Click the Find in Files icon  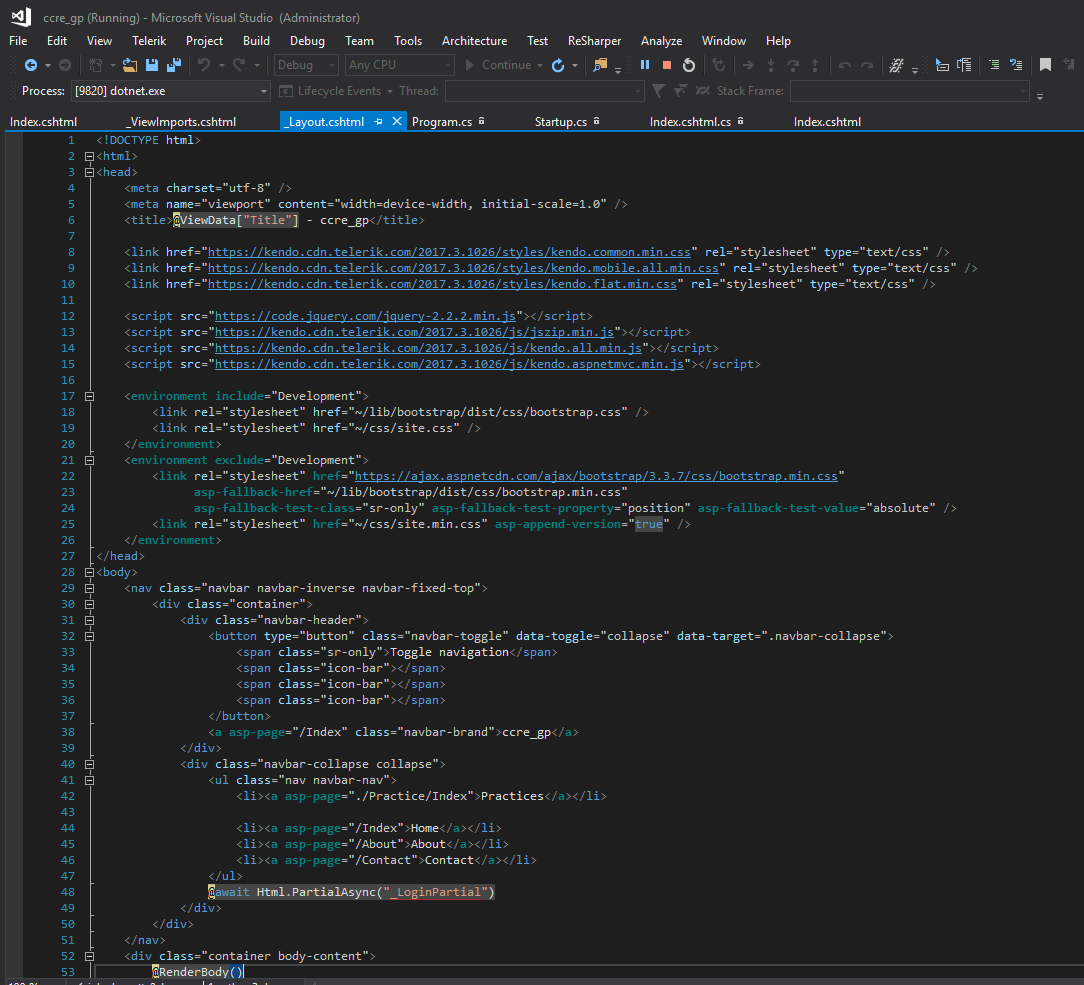[600, 65]
